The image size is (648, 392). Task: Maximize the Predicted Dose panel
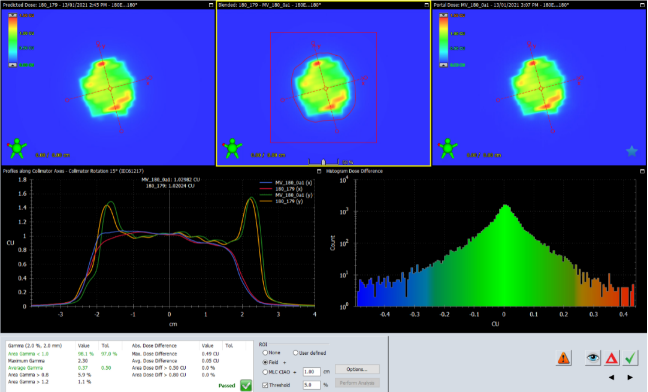coord(211,5)
